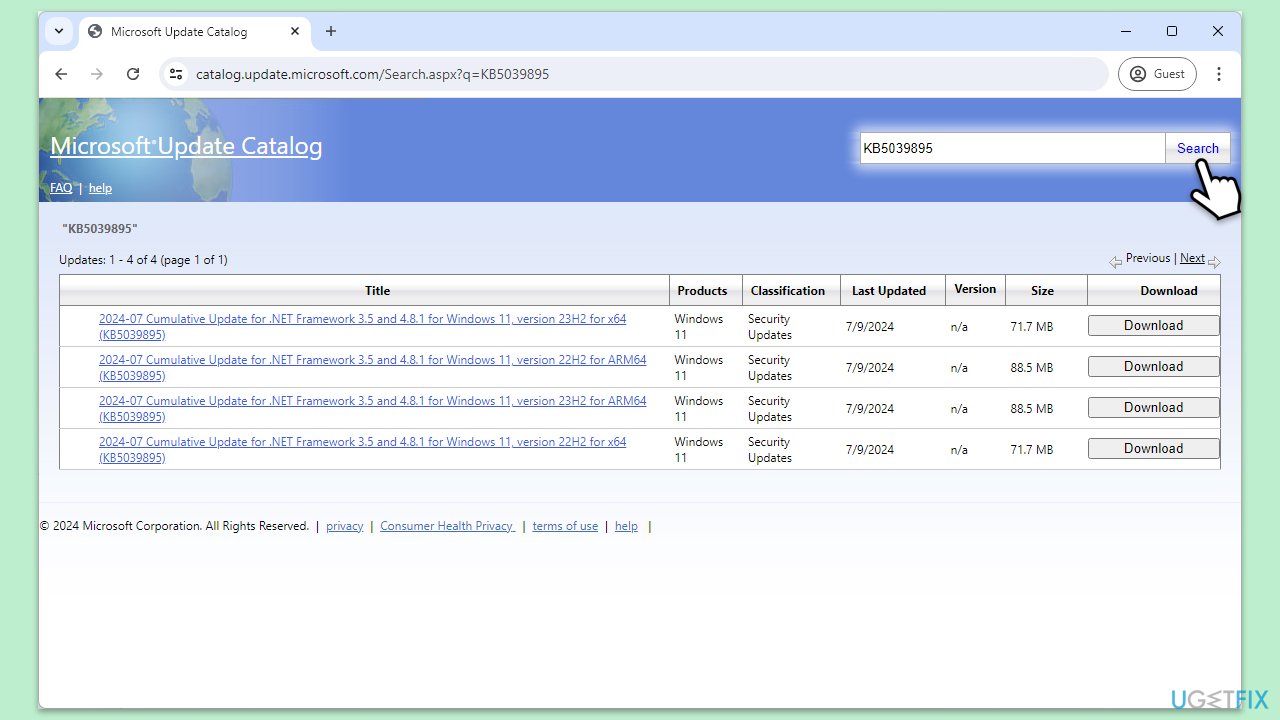Reload the current page
The image size is (1280, 720).
pyautogui.click(x=133, y=74)
